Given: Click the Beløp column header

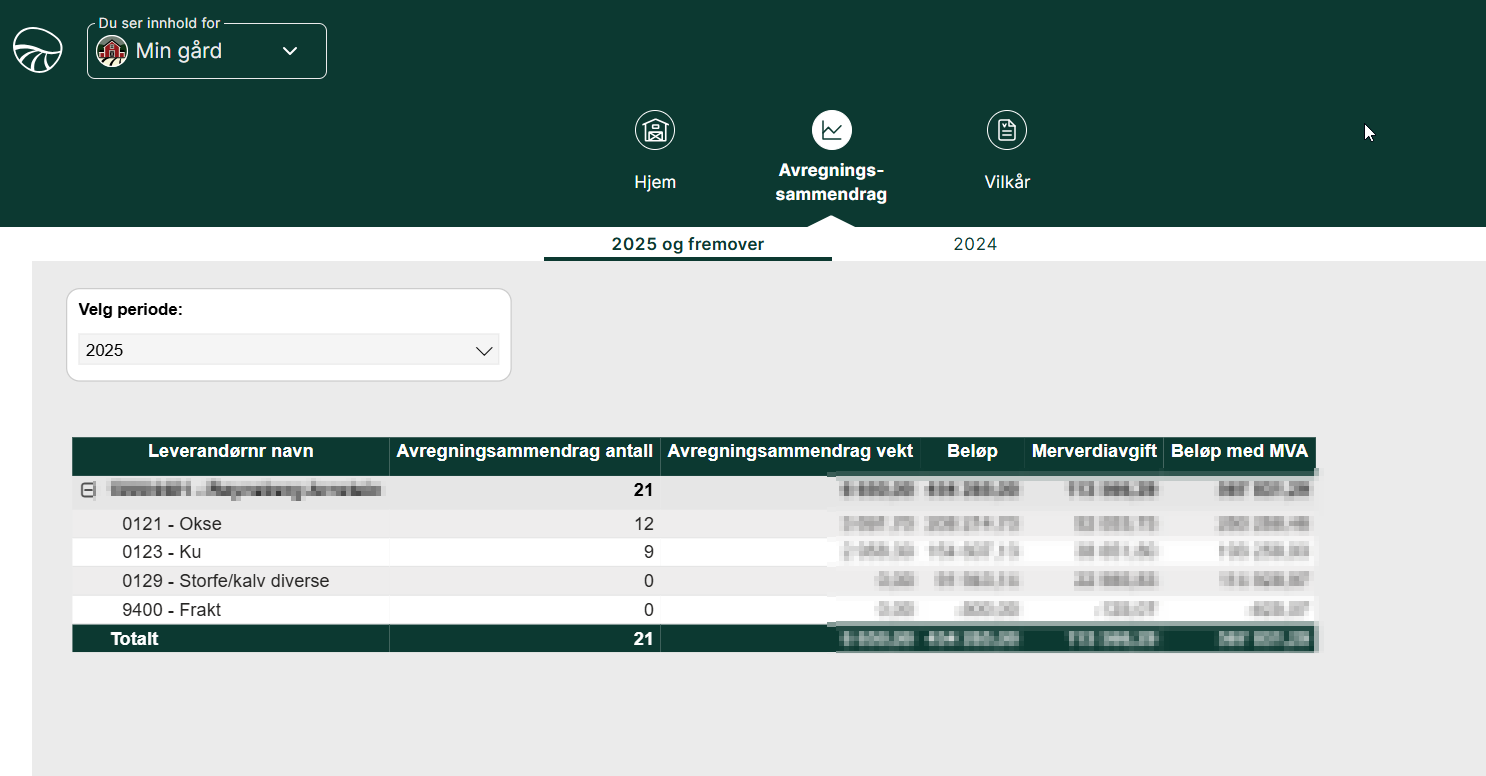Looking at the screenshot, I should point(972,452).
